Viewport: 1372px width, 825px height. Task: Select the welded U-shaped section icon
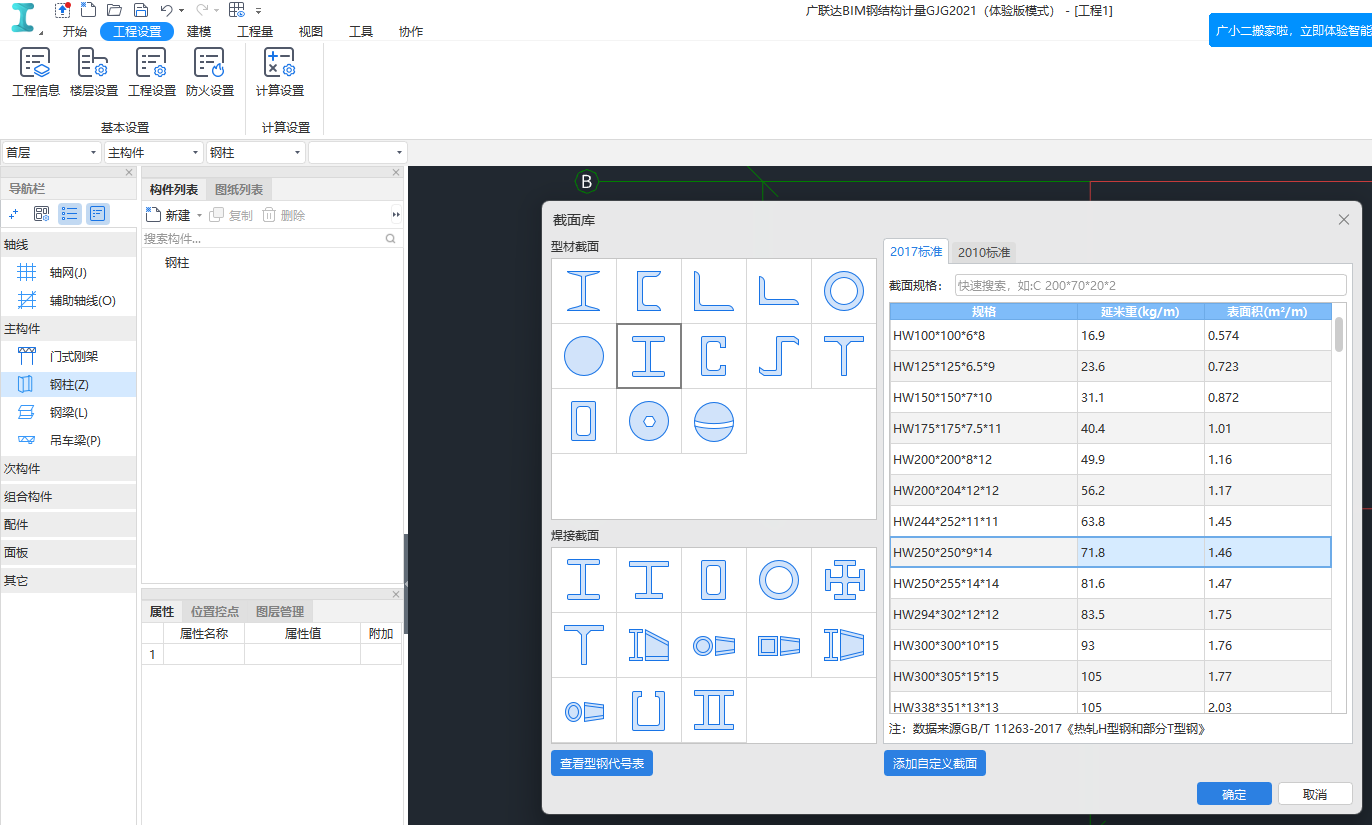point(649,710)
